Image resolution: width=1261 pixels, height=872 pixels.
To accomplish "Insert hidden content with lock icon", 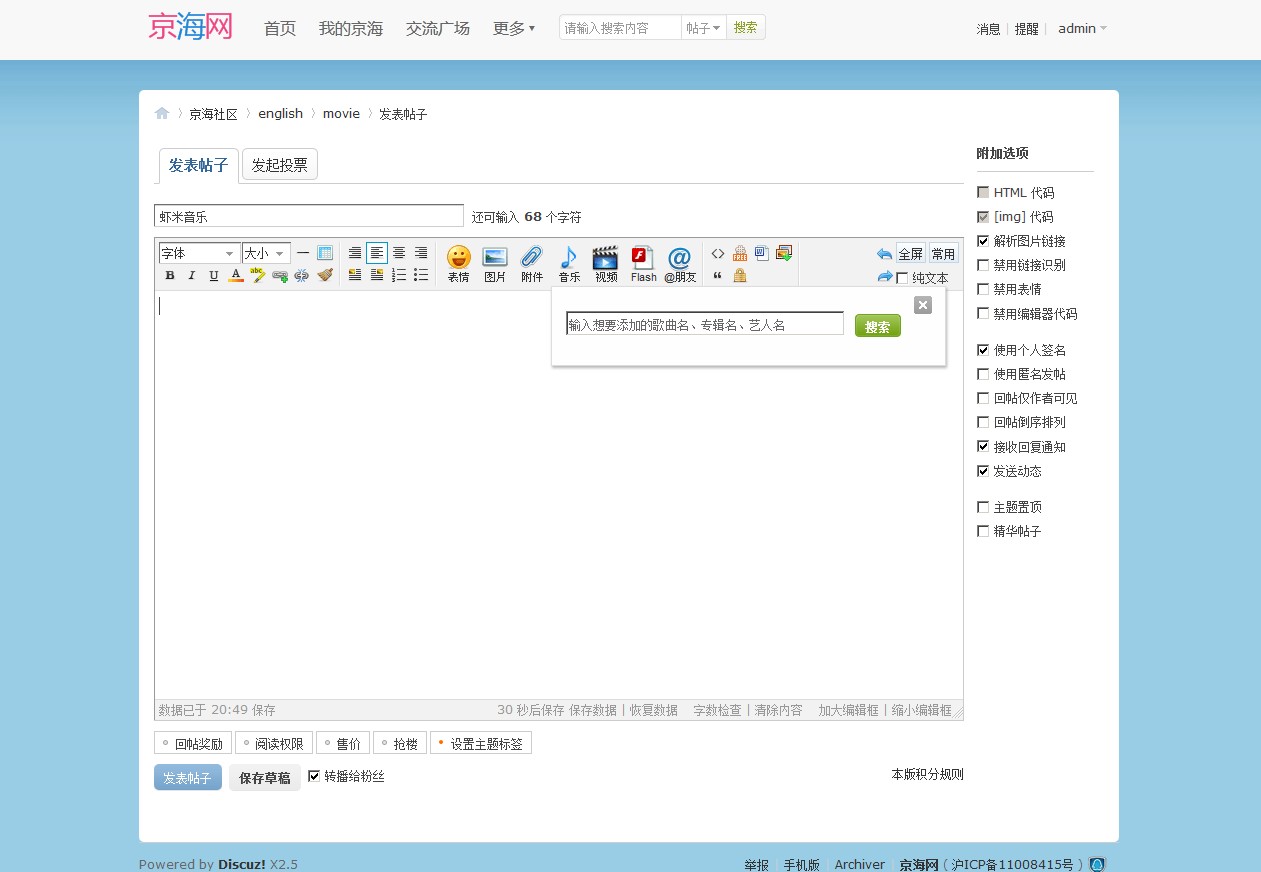I will [x=740, y=275].
